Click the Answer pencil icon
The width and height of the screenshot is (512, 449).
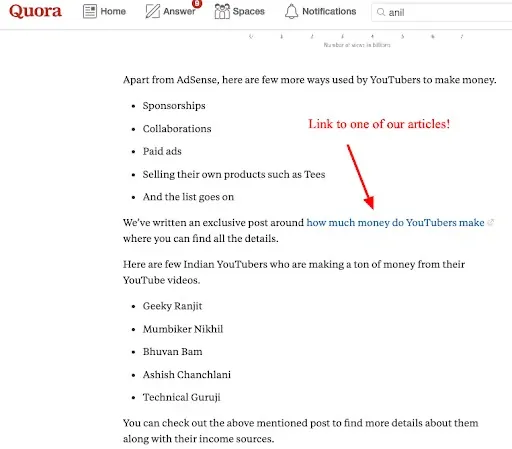pos(152,11)
